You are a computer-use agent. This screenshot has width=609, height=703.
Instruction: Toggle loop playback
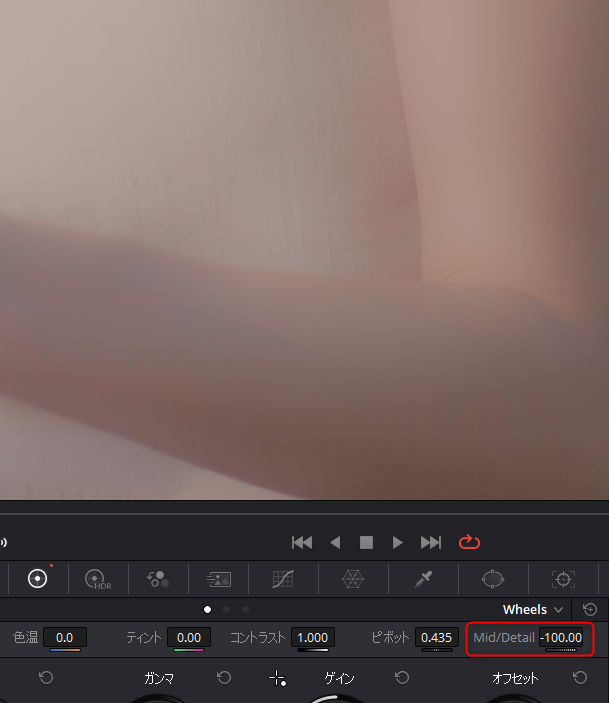coord(470,542)
